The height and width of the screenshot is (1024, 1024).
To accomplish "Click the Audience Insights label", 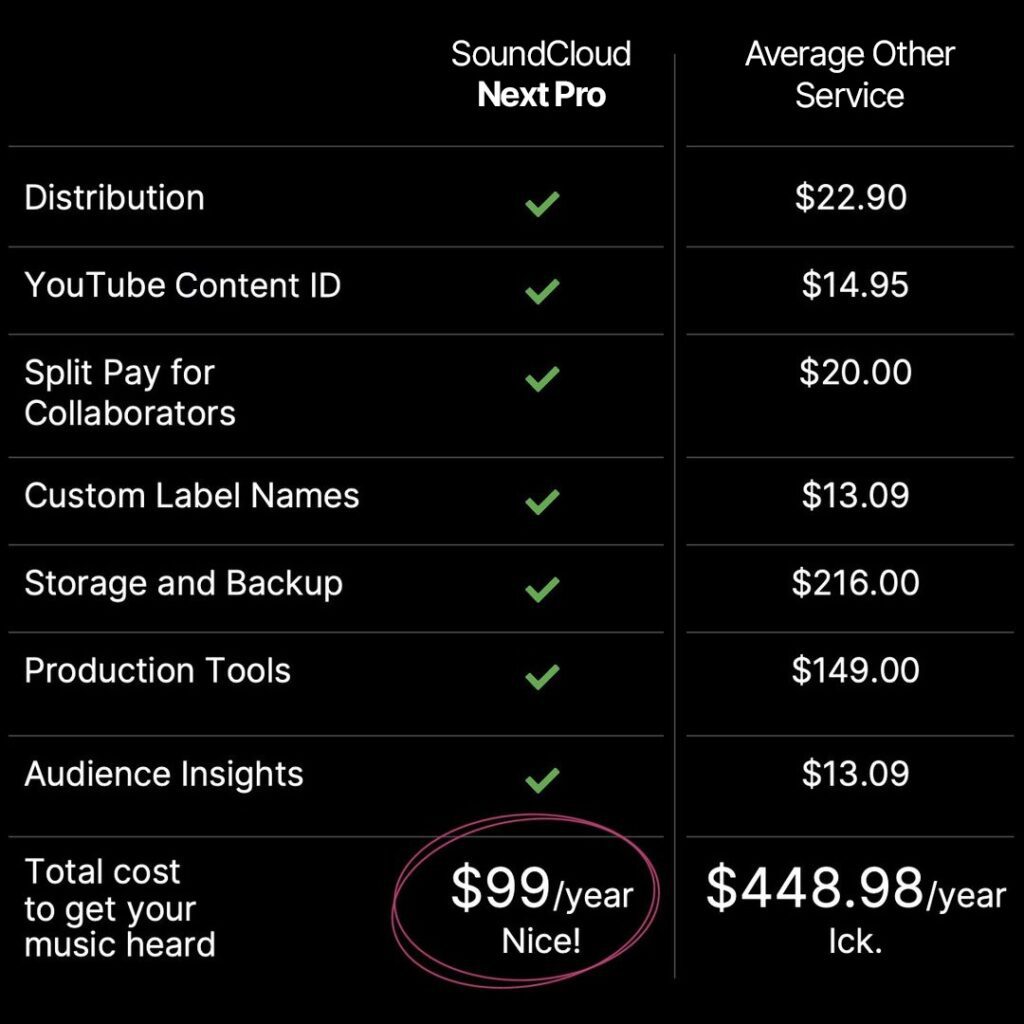I will point(163,774).
